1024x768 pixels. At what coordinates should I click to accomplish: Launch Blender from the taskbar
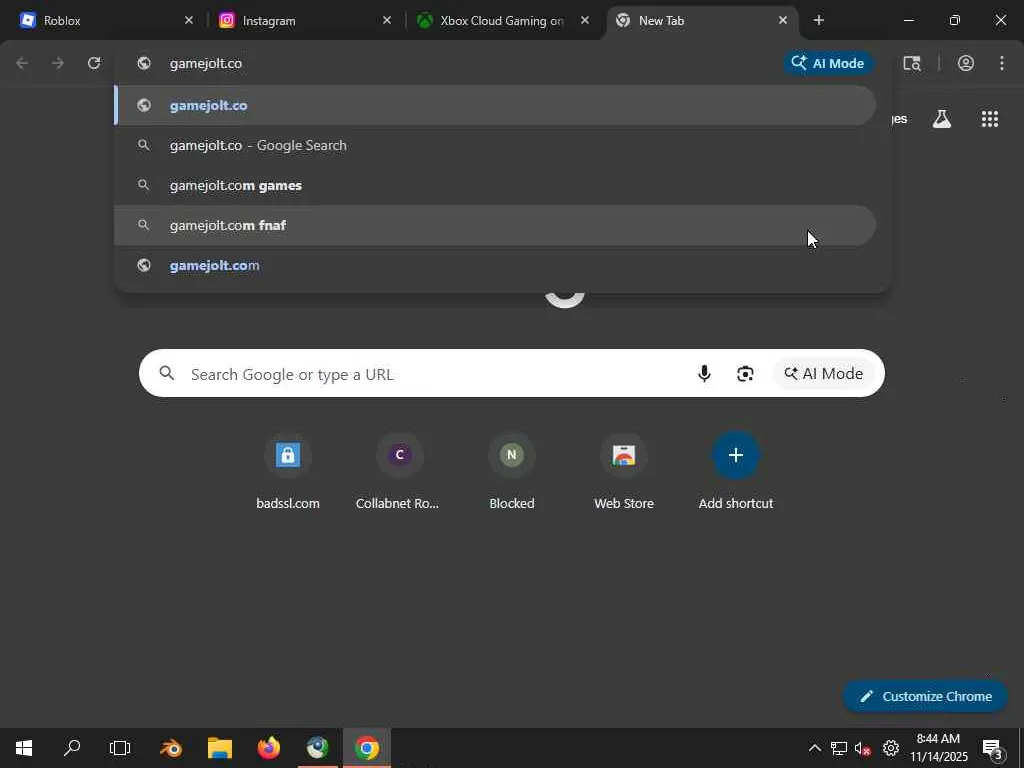[171, 748]
